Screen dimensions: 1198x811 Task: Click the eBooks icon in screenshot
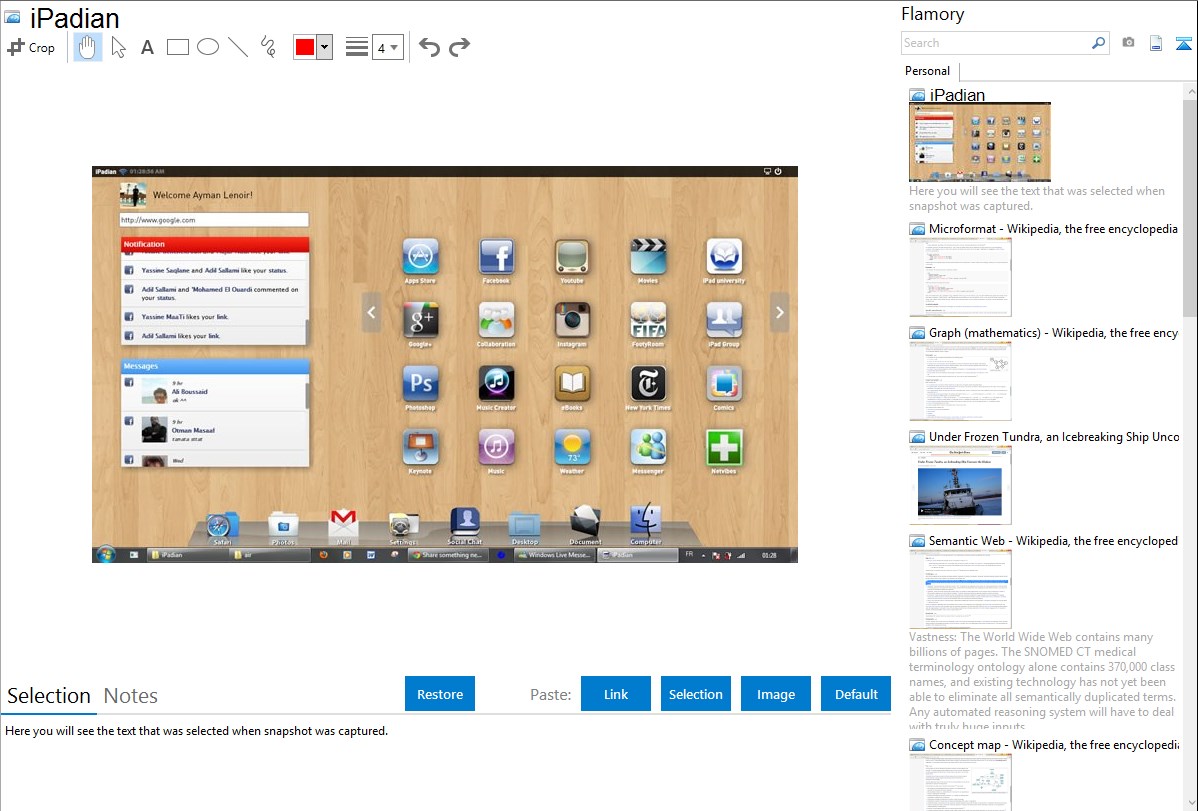coord(571,384)
